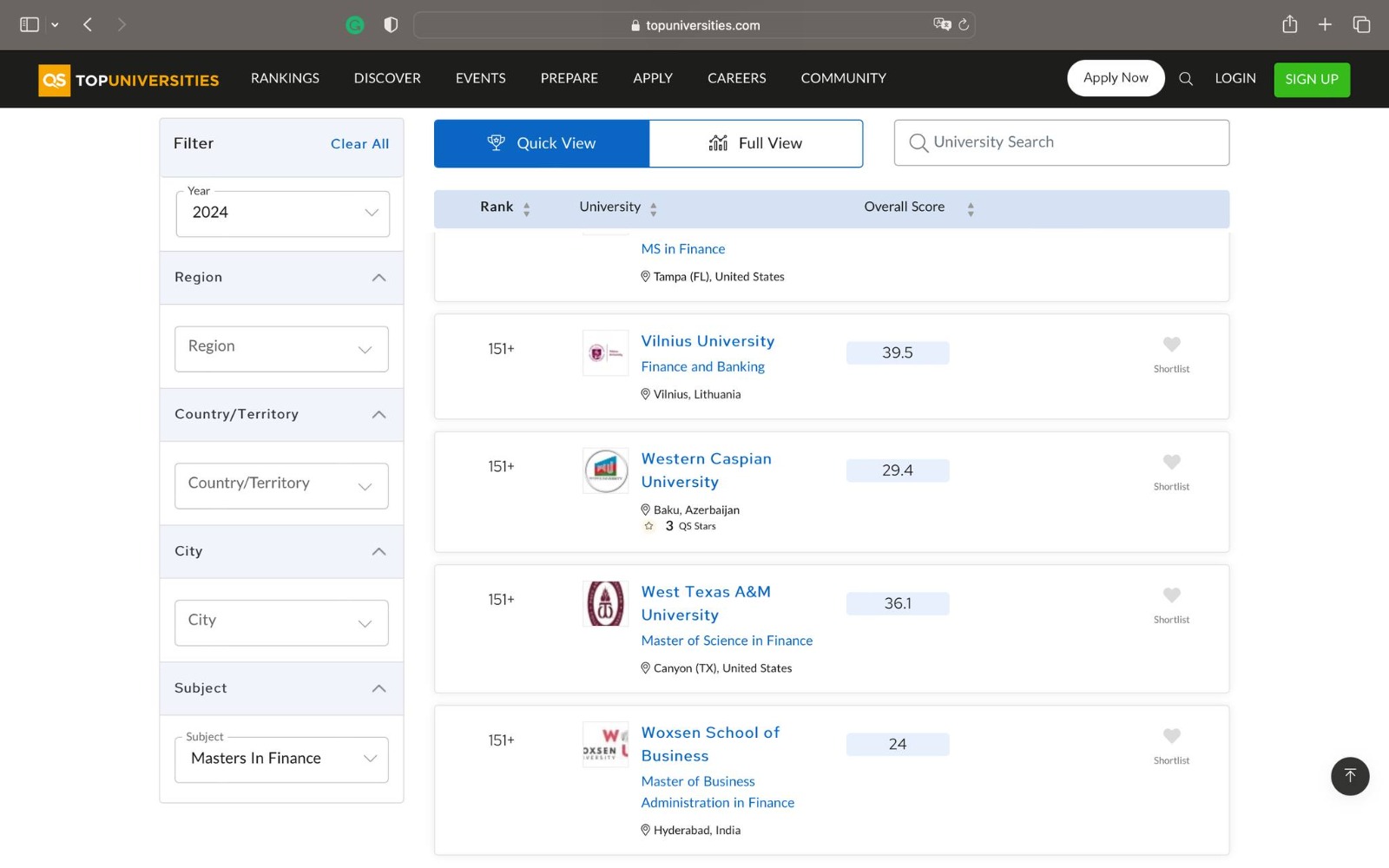
Task: Open the Year 2024 dropdown
Action: [282, 214]
